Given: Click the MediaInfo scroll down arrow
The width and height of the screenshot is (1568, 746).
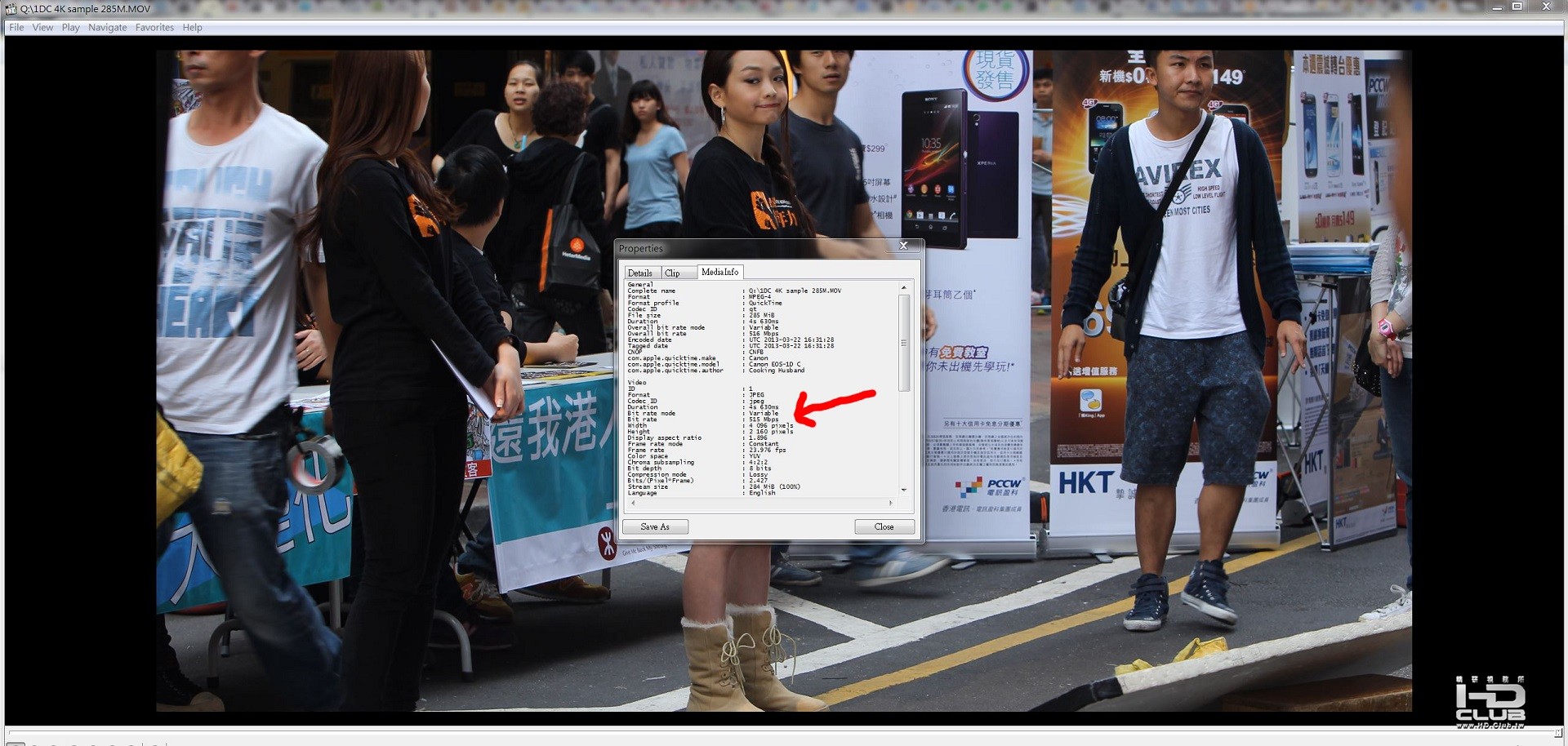Looking at the screenshot, I should (x=904, y=490).
